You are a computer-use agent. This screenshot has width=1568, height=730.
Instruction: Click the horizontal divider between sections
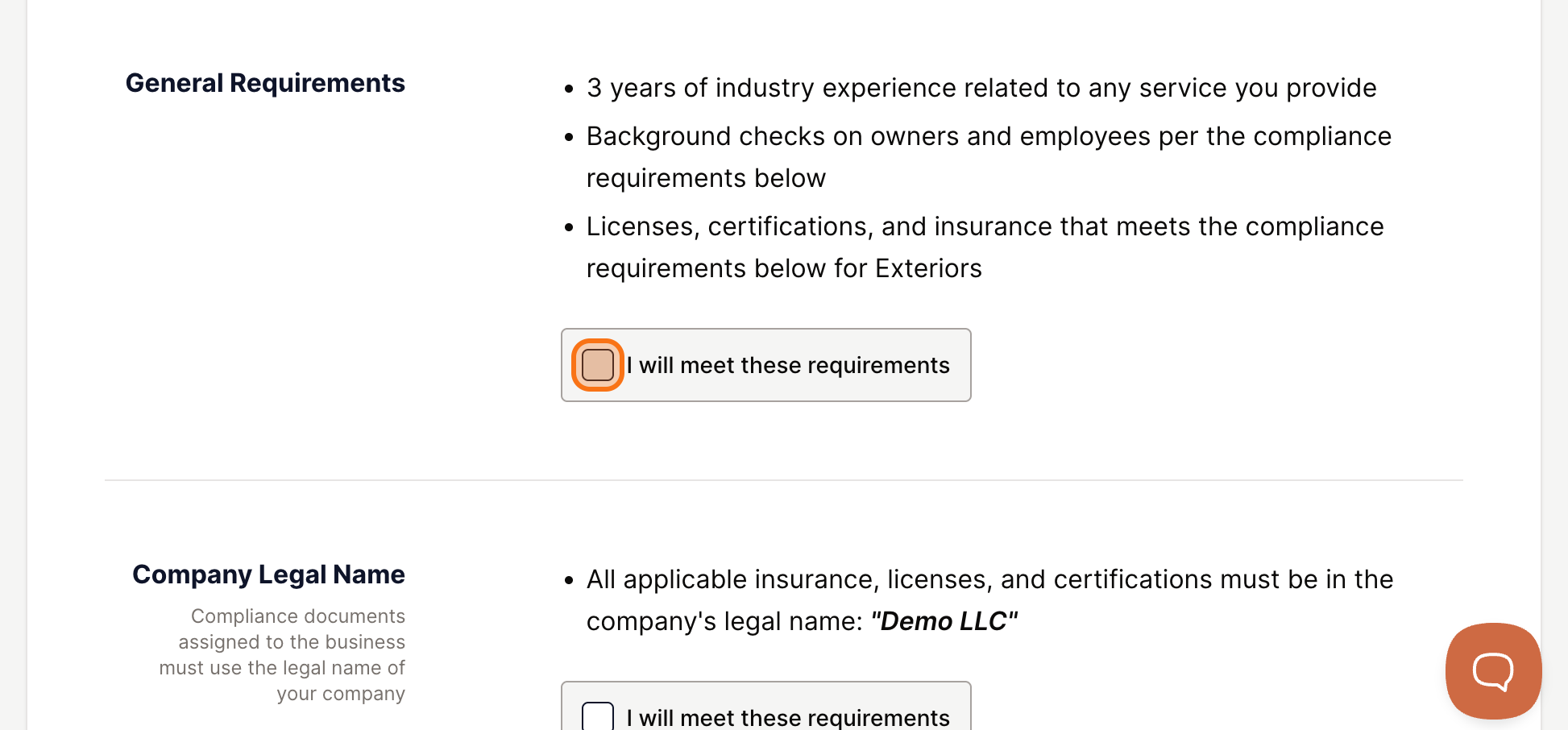coord(783,480)
